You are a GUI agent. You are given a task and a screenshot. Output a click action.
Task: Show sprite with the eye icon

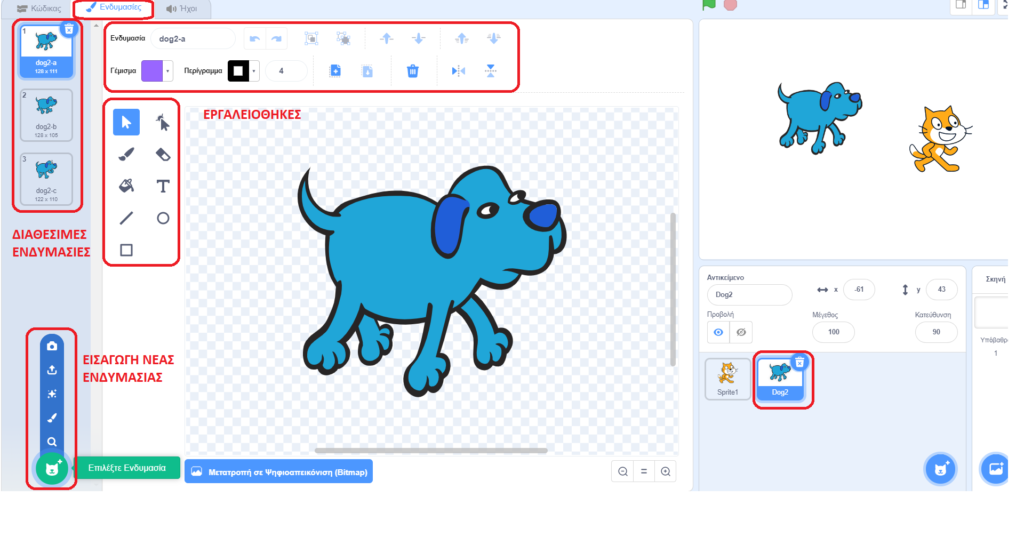tap(718, 332)
